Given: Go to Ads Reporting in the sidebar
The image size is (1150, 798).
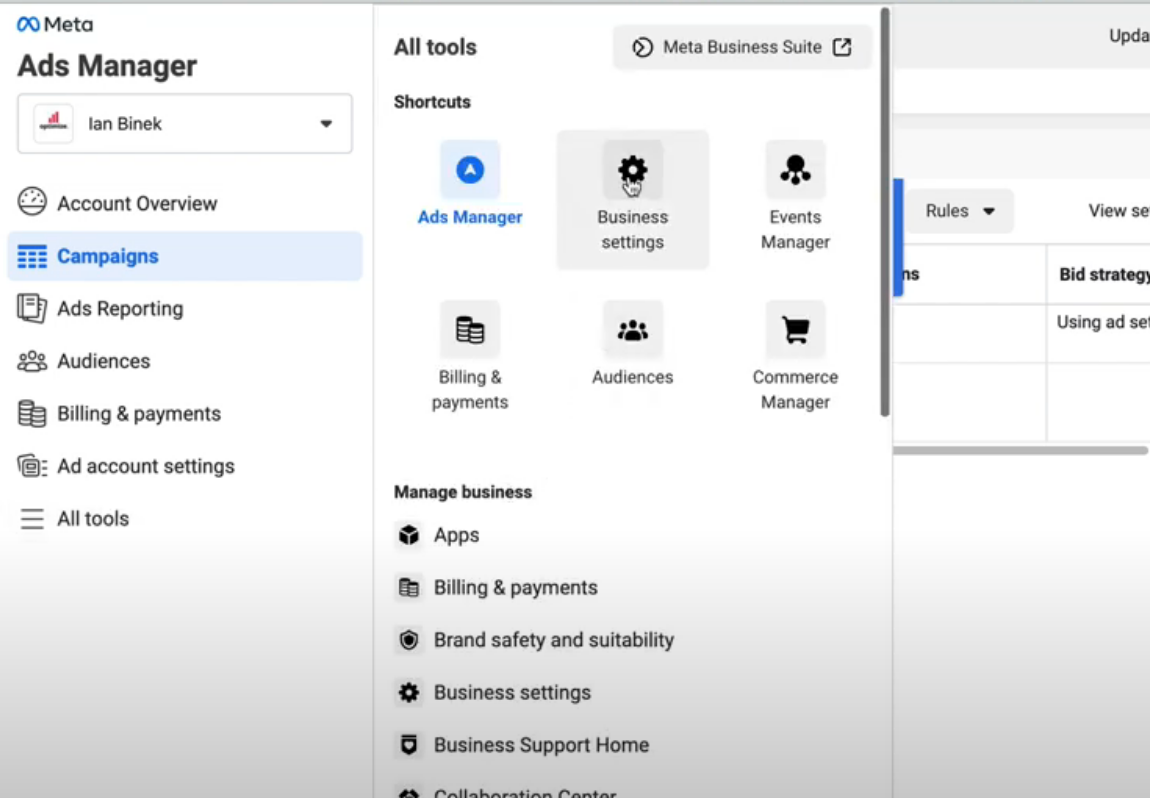Looking at the screenshot, I should [185, 309].
